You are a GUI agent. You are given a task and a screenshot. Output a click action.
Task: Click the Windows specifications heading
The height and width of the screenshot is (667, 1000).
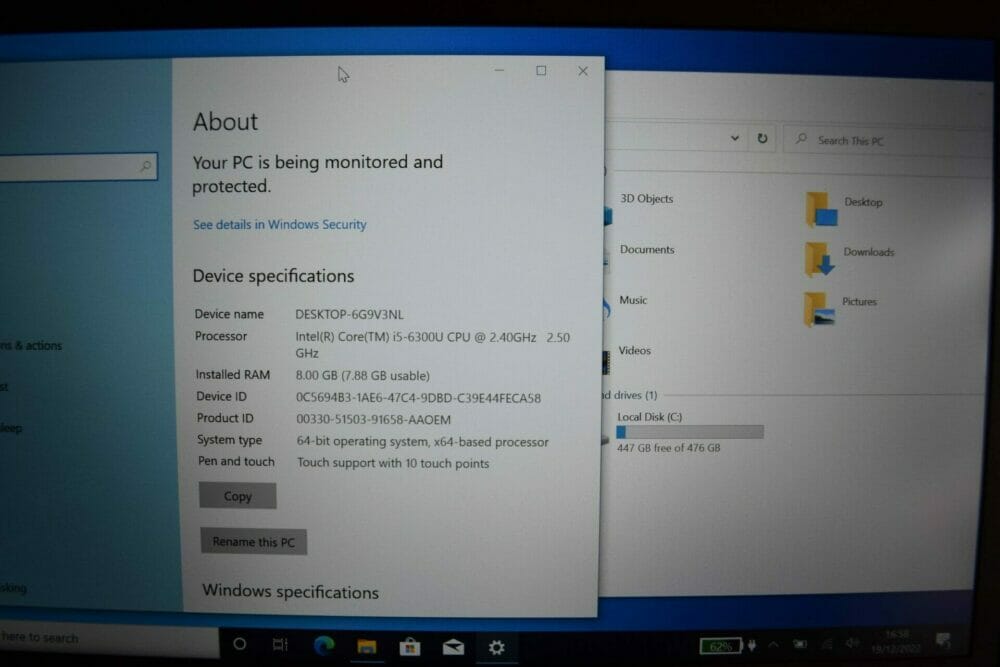click(x=290, y=592)
